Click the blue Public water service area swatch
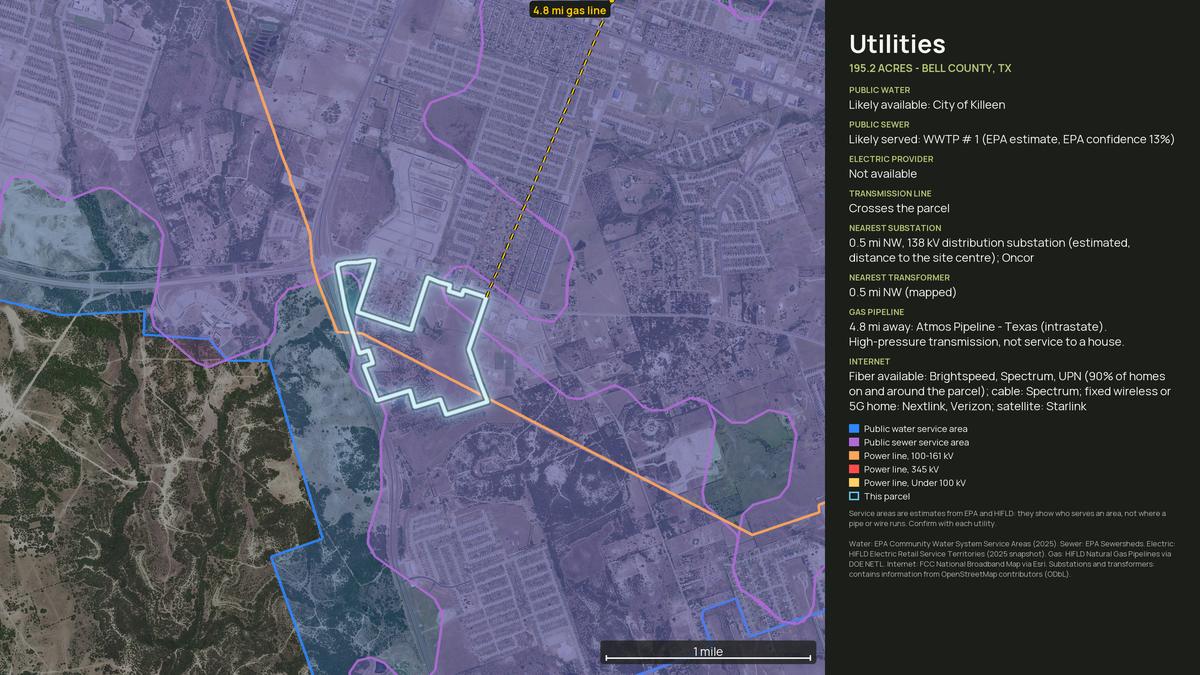 tap(854, 429)
